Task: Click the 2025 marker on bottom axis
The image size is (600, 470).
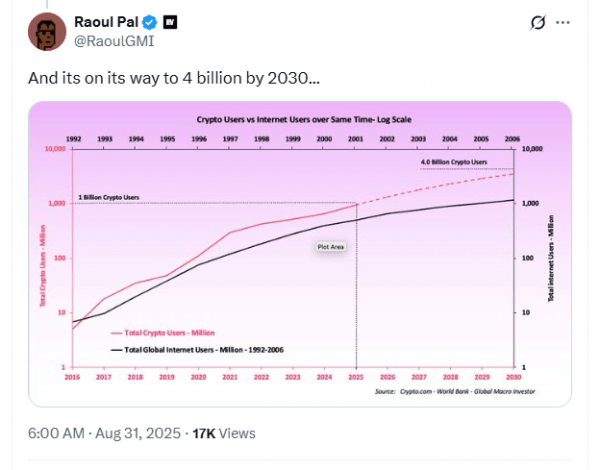Action: coord(356,377)
